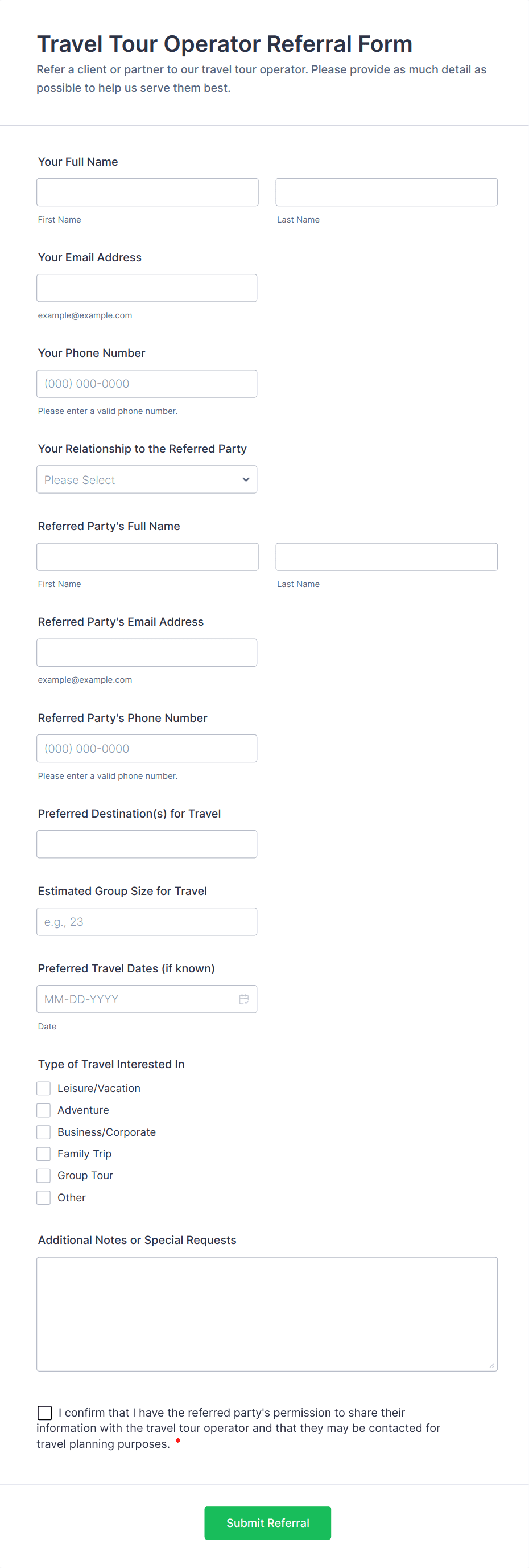The width and height of the screenshot is (529, 1568).
Task: Click the Submit Referral button
Action: (x=267, y=1523)
